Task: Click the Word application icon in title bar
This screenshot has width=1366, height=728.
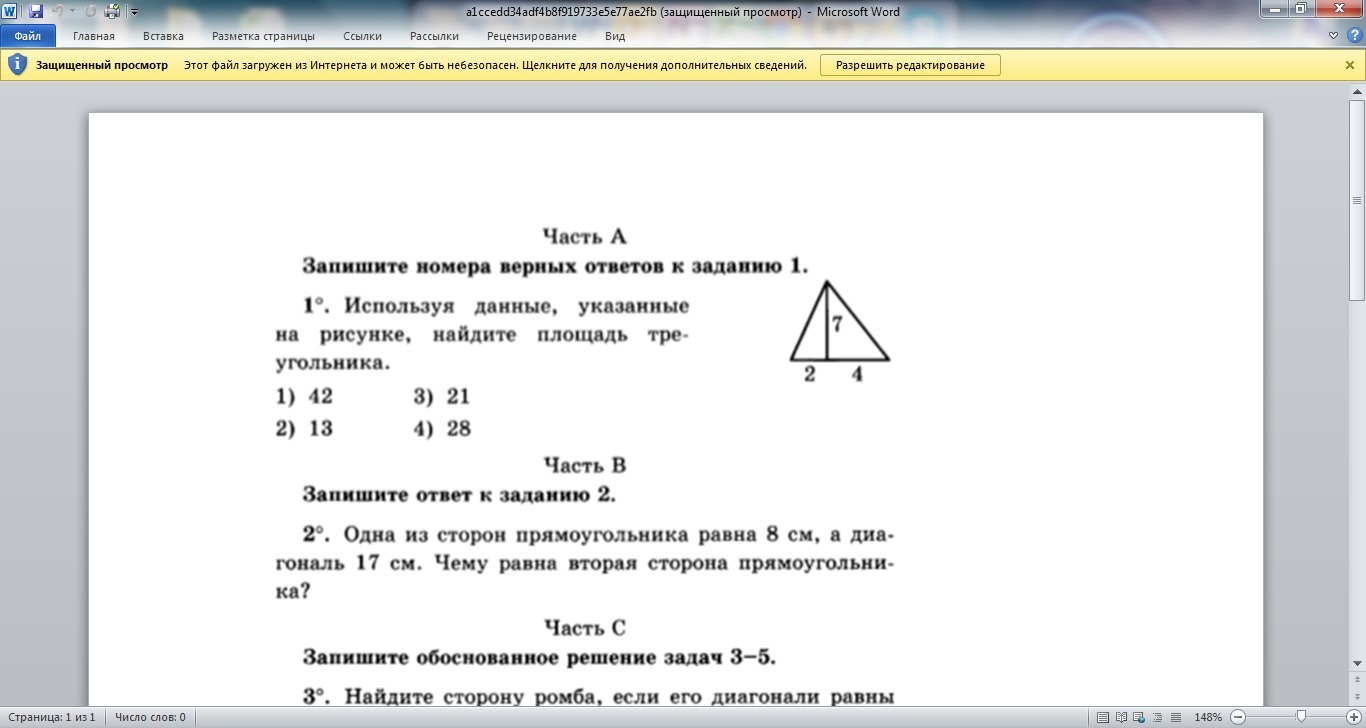Action: (11, 12)
